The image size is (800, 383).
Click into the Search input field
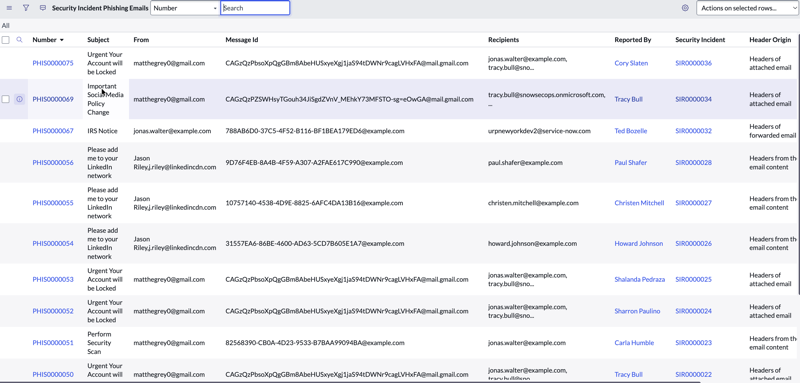pyautogui.click(x=255, y=8)
